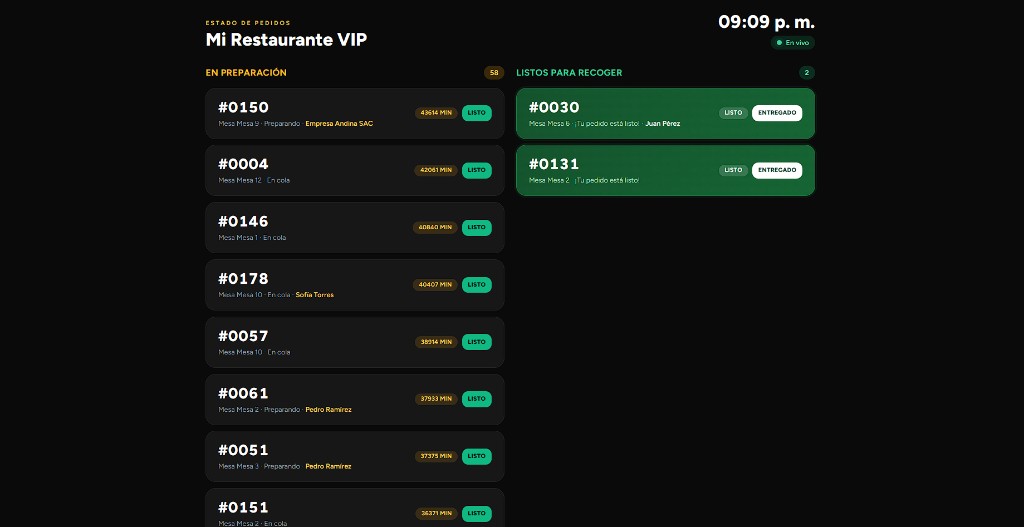Image resolution: width=1024 pixels, height=527 pixels.
Task: Click the LISTO badge on order #0131
Action: click(733, 170)
